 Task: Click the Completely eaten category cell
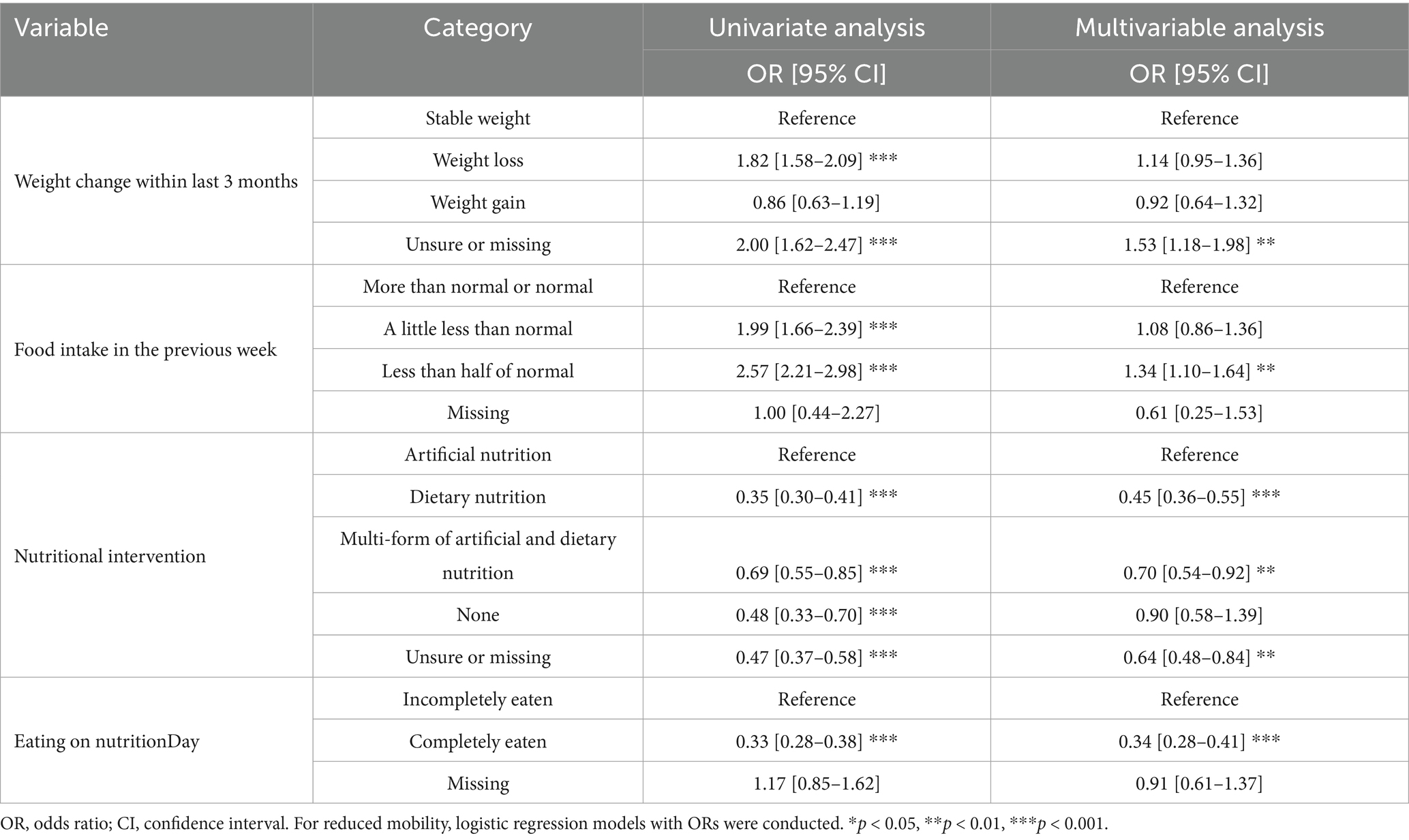478,741
